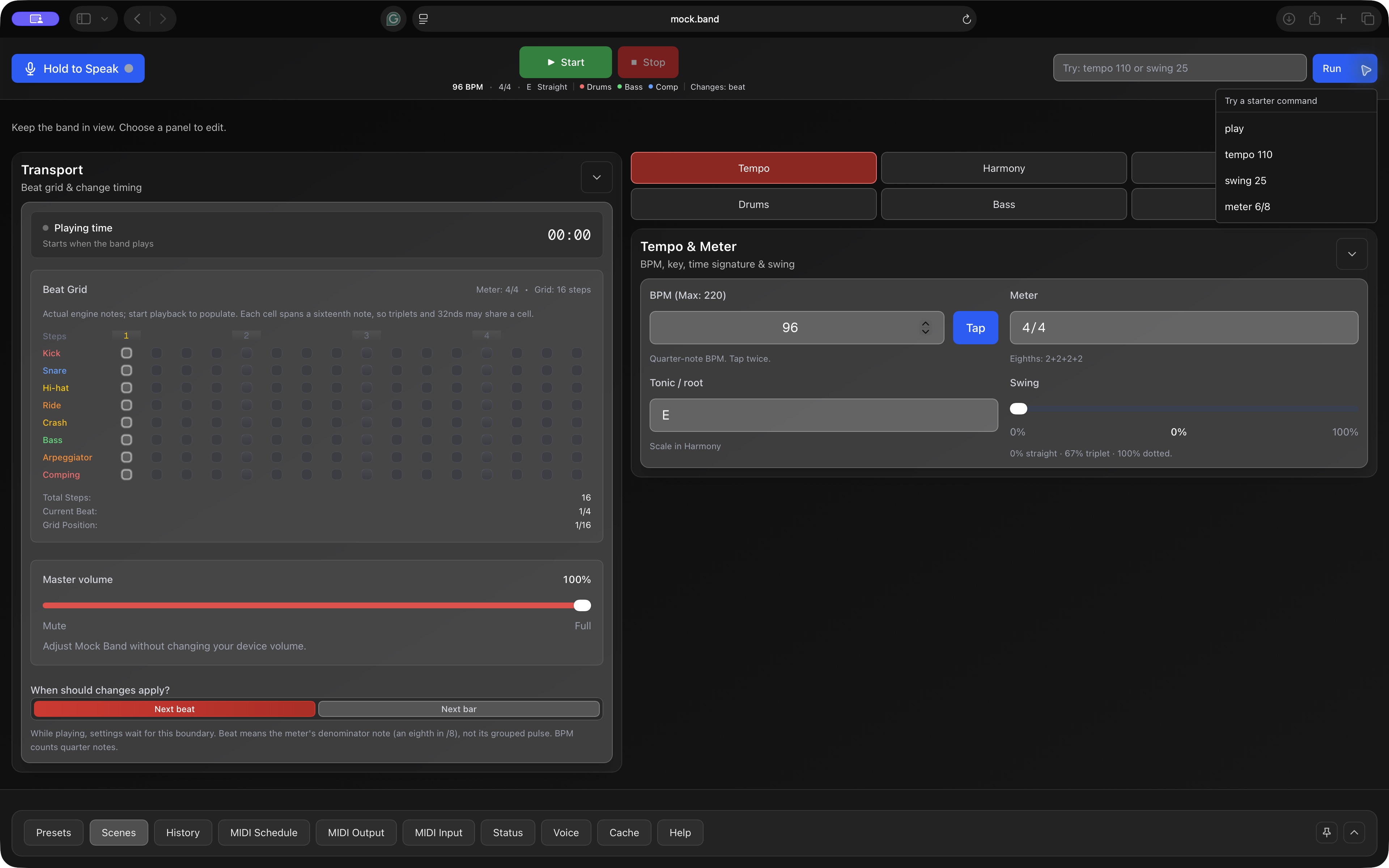Pin the bottom panel bar
The width and height of the screenshot is (1389, 868).
pyautogui.click(x=1327, y=833)
